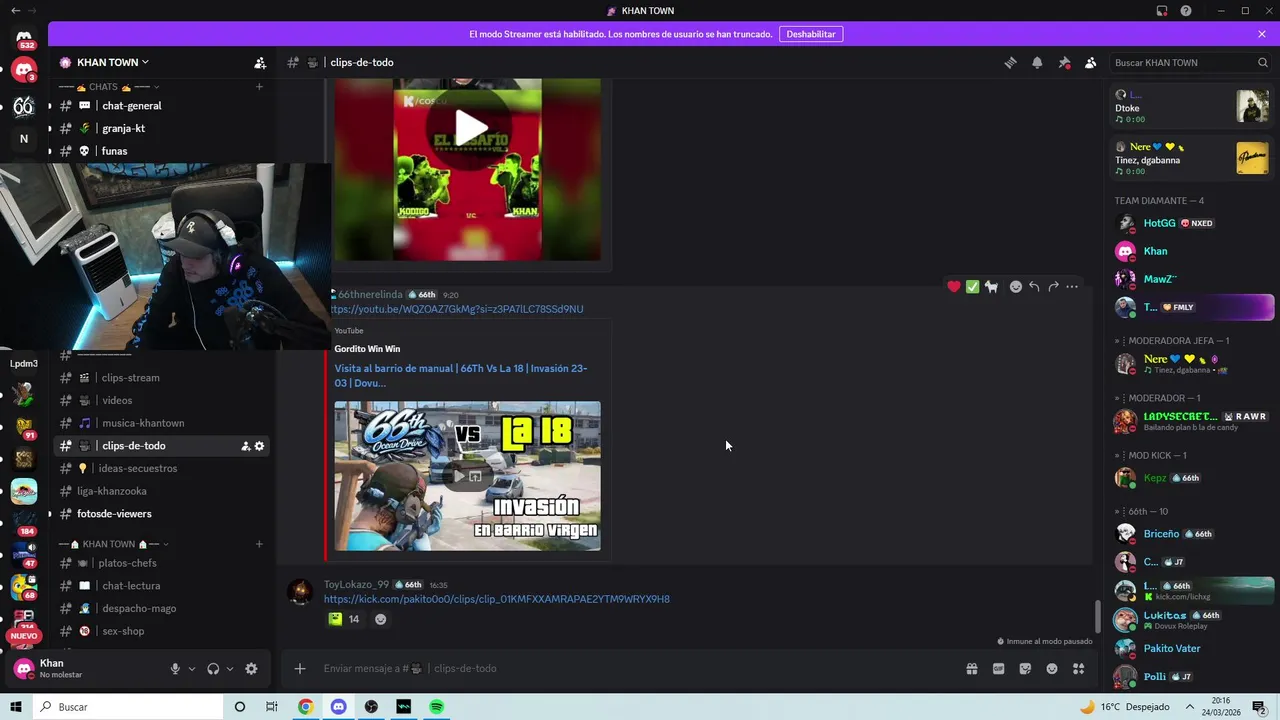Open emoji picker in message bar
Screen dimensions: 1280x720
tap(1052, 668)
